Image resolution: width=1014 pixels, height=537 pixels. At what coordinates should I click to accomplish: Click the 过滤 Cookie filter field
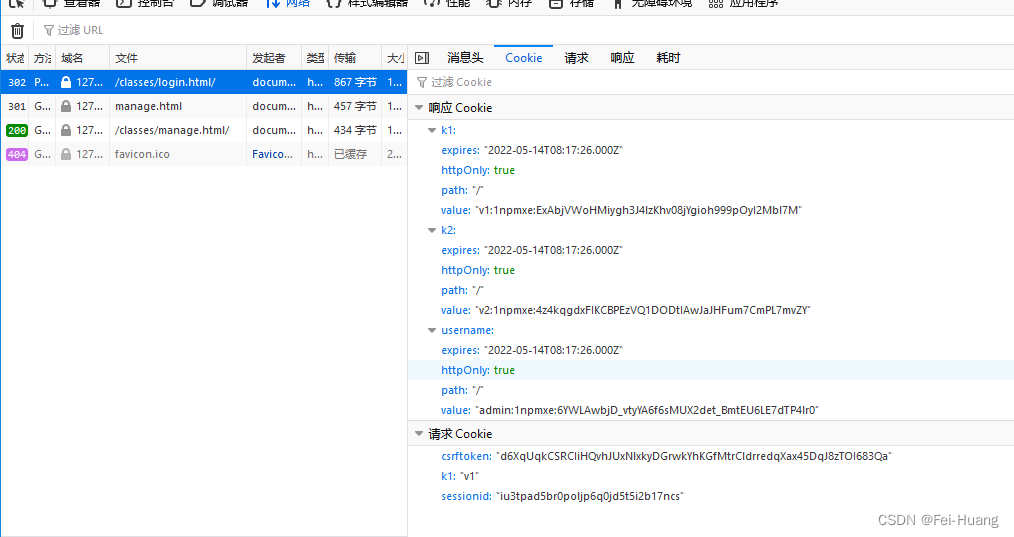coord(711,82)
